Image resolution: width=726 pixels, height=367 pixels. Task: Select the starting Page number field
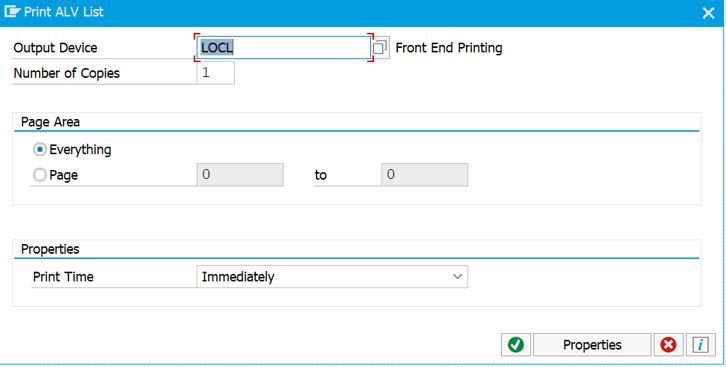tap(240, 175)
